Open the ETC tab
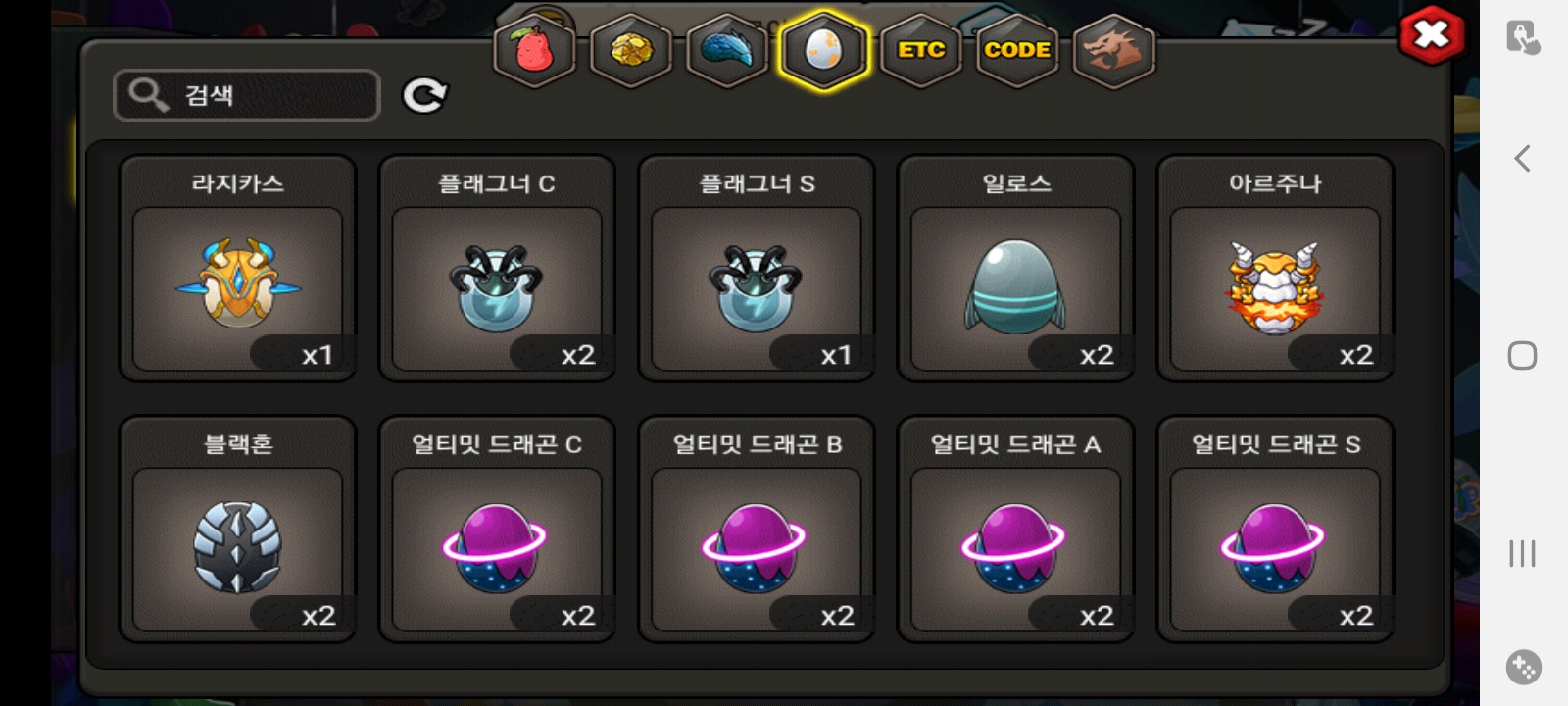Image resolution: width=1568 pixels, height=706 pixels. tap(921, 50)
